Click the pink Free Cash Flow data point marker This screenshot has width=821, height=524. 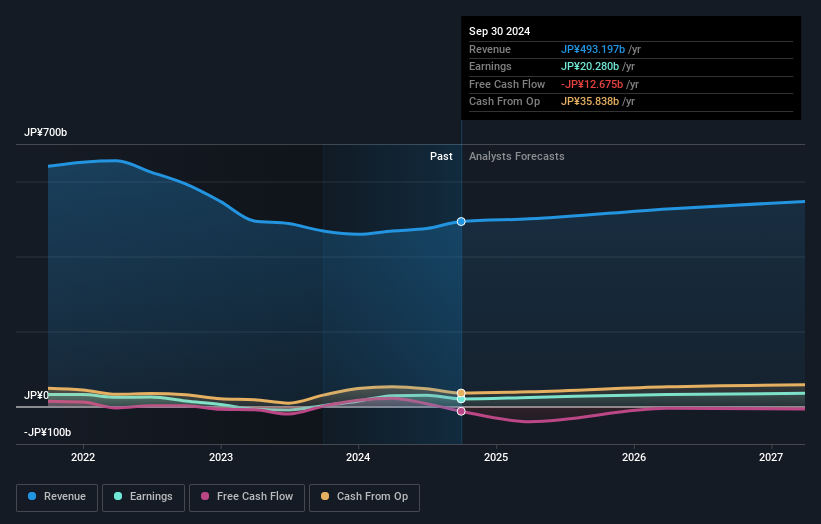click(461, 411)
